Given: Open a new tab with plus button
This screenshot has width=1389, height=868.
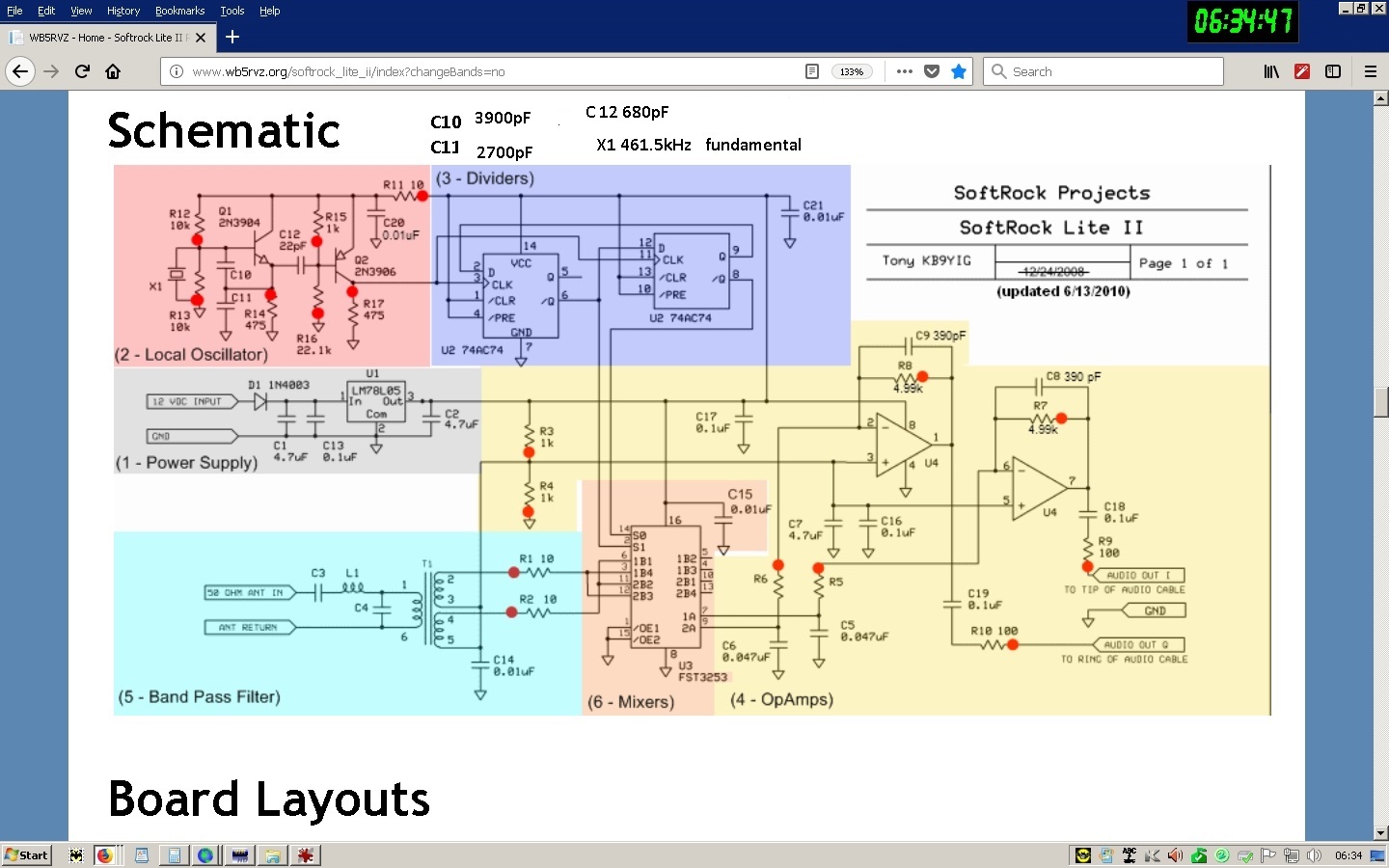Looking at the screenshot, I should coord(232,37).
